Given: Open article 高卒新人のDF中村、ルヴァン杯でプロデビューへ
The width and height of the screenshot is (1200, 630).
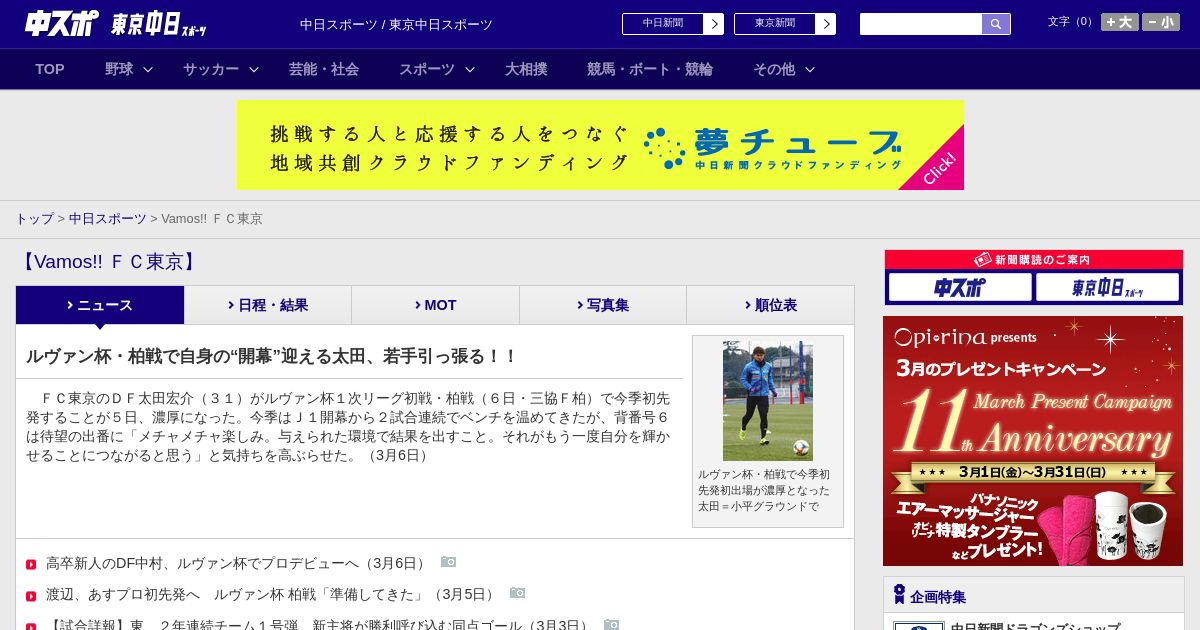Looking at the screenshot, I should (x=238, y=563).
